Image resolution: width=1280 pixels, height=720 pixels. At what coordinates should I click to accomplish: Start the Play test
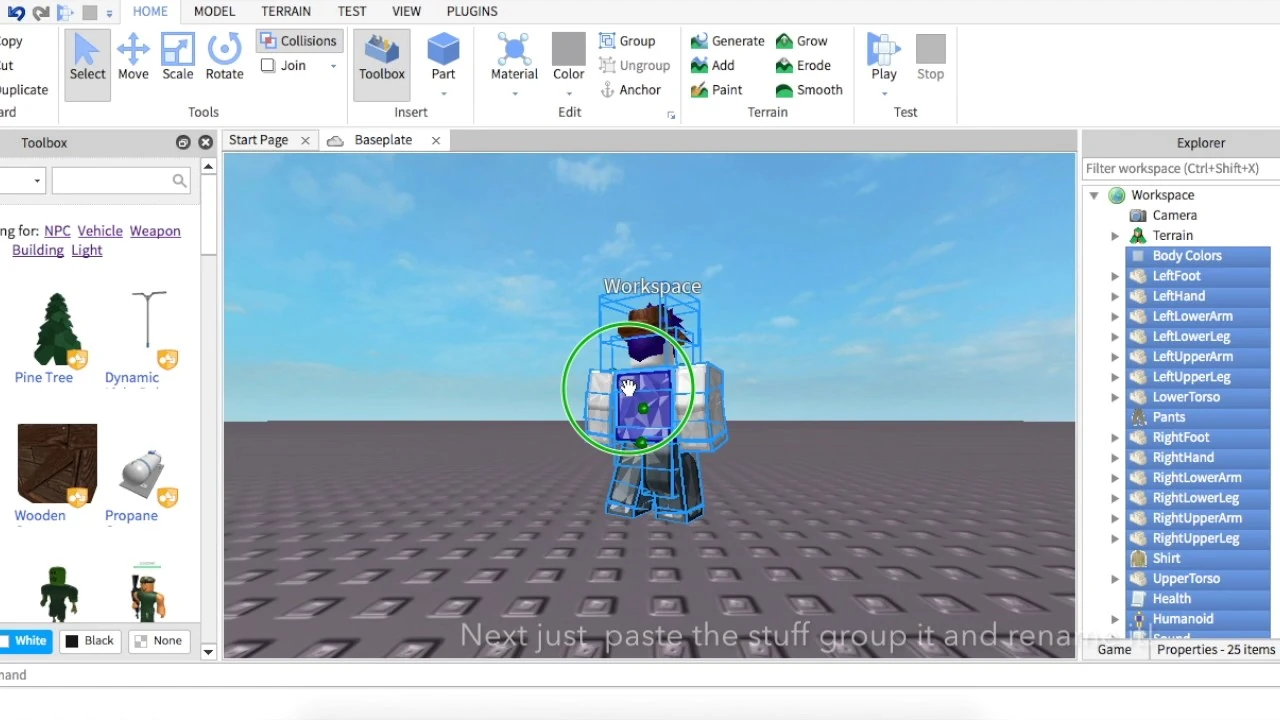(884, 56)
